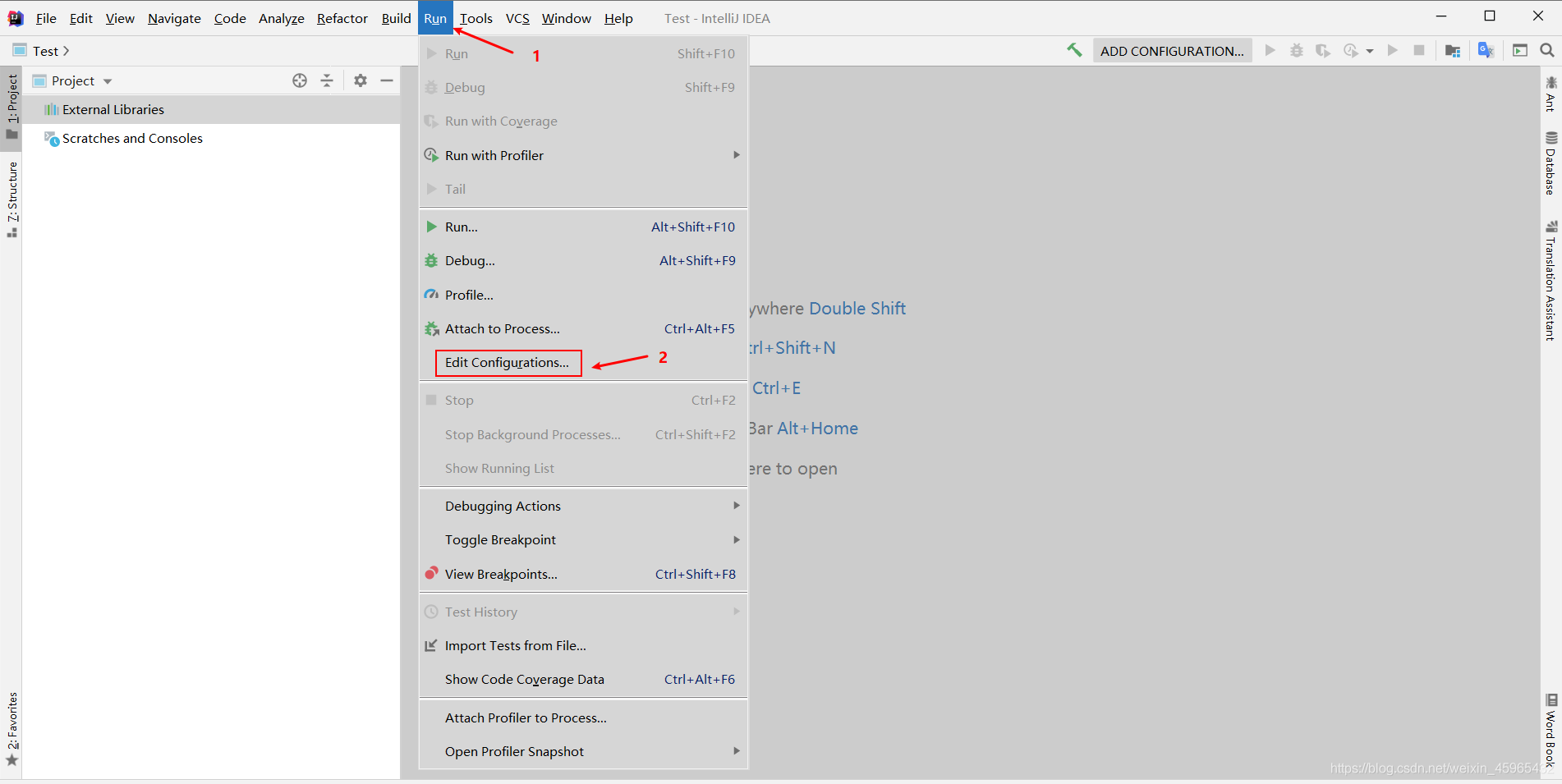Screen dimensions: 1562x784
Task: Click the Stop square icon in the toolbar
Action: [x=1418, y=50]
